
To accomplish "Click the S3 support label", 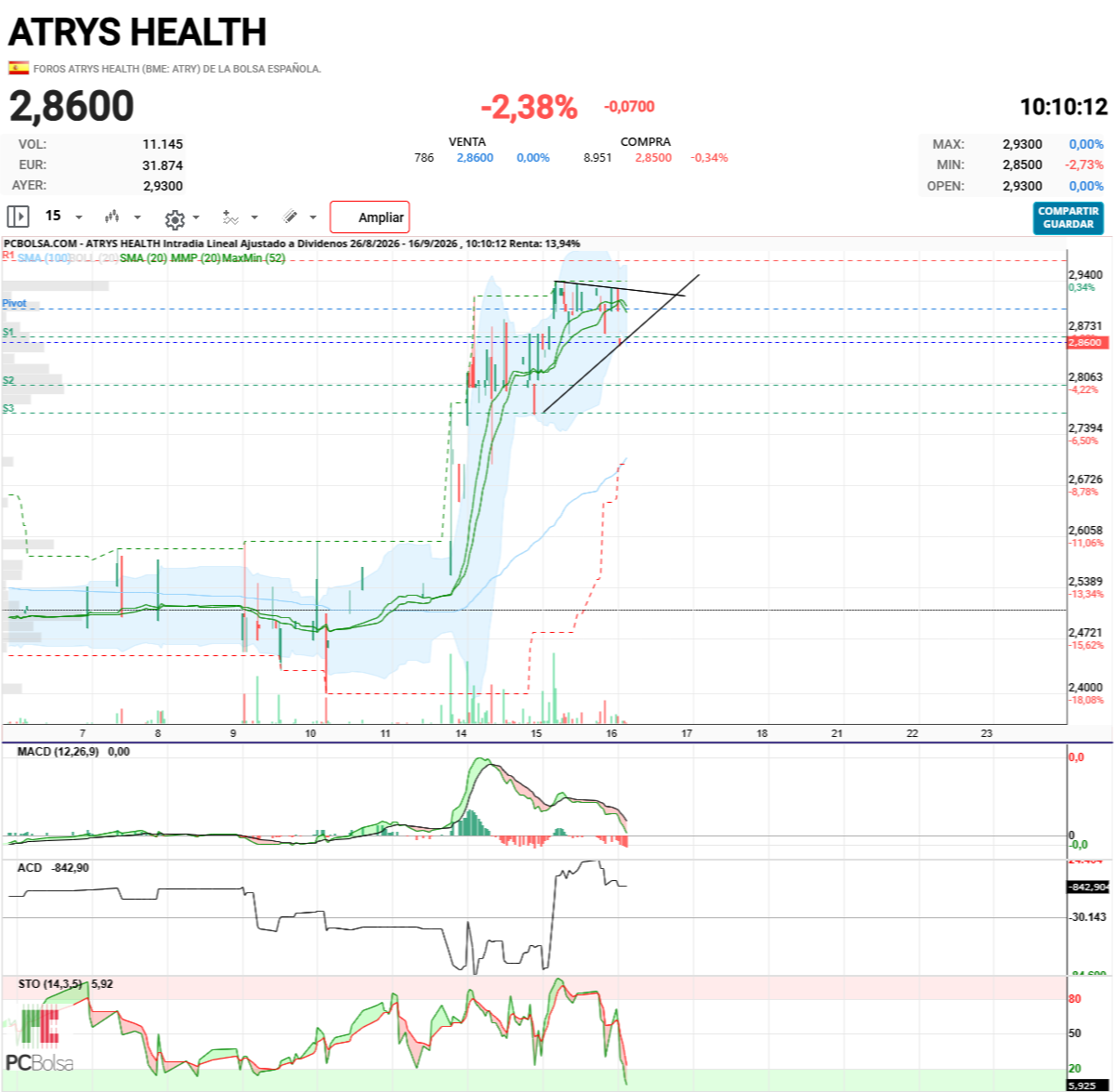I will click(x=8, y=408).
